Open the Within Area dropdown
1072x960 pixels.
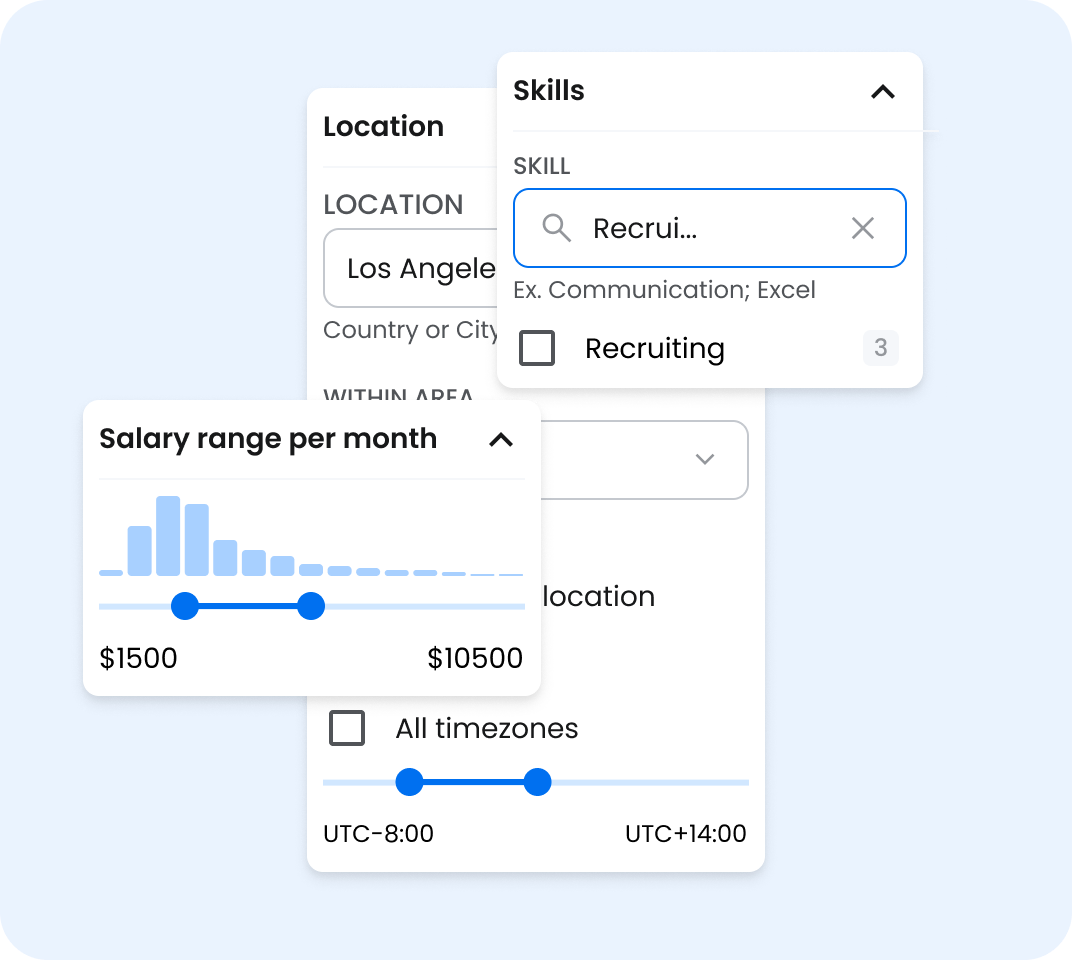point(705,459)
